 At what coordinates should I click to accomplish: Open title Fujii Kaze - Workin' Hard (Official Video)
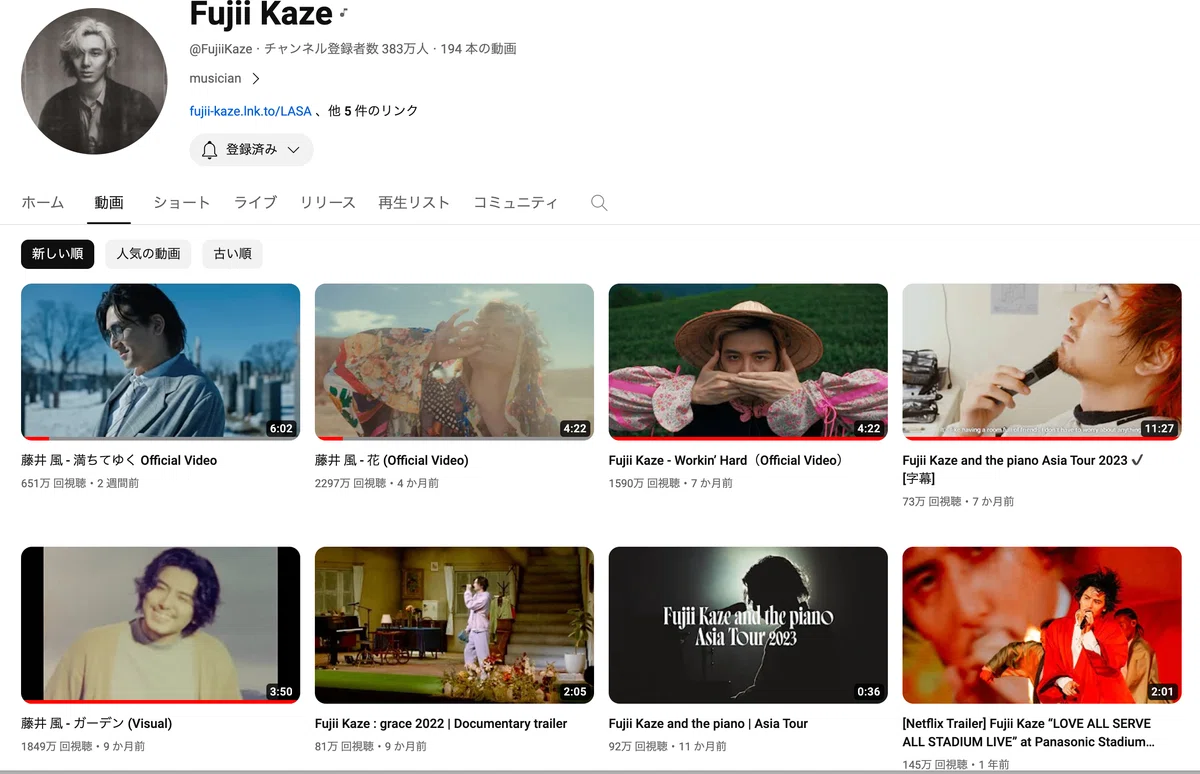tap(729, 461)
